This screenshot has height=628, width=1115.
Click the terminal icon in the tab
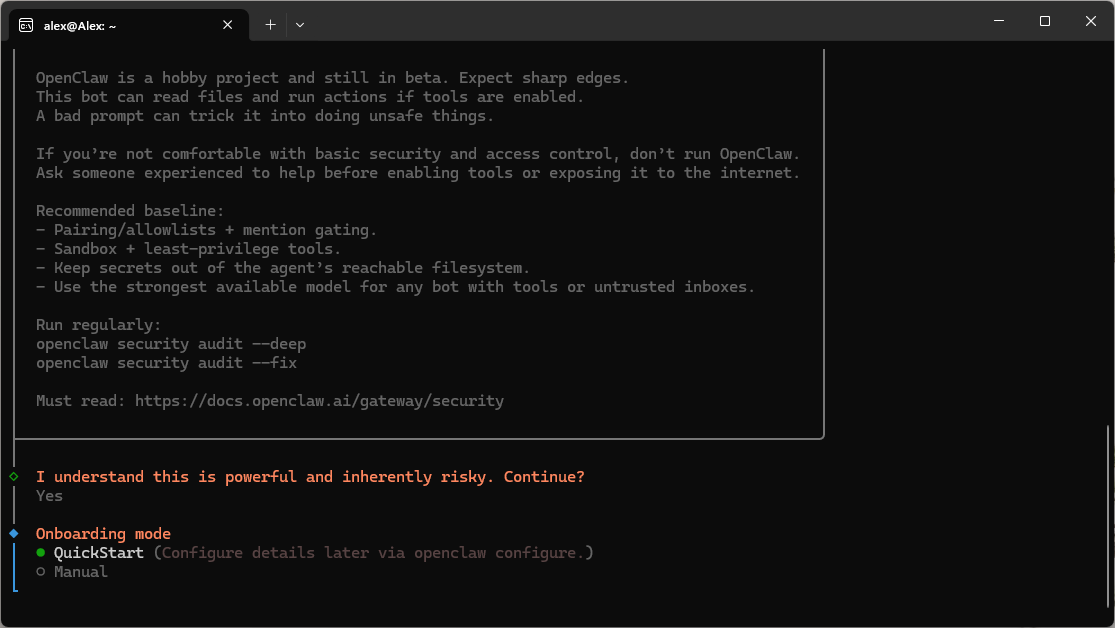26,25
